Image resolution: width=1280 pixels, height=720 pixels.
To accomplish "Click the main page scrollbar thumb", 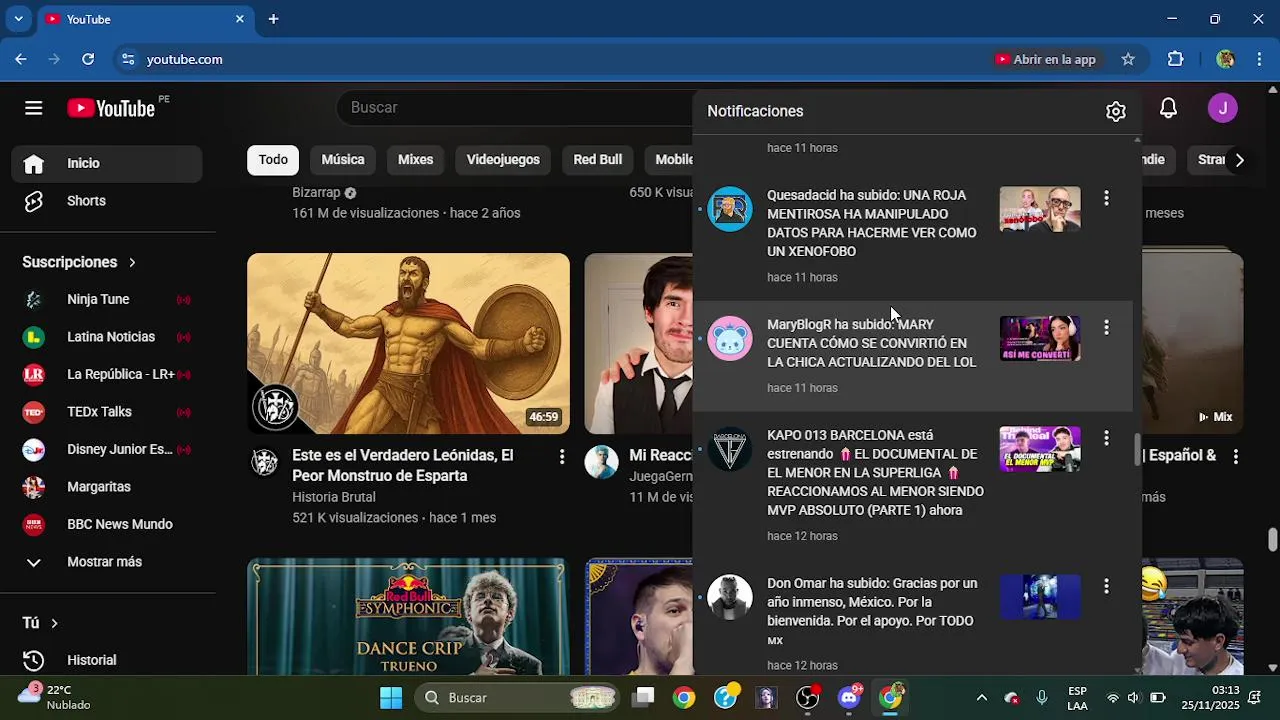I will 1272,540.
